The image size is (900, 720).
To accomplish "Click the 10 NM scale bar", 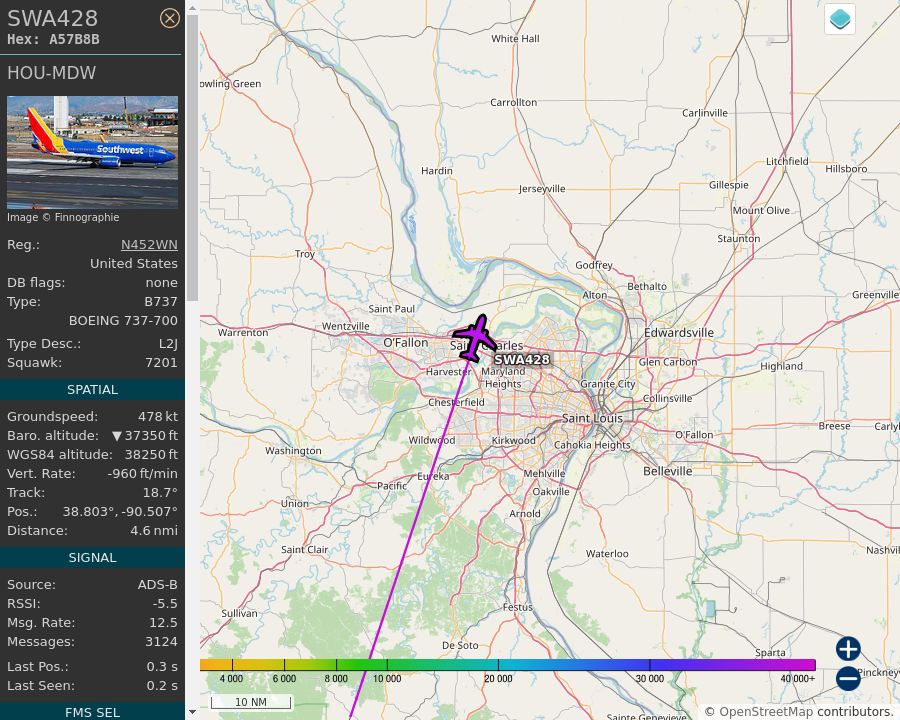I will 251,702.
